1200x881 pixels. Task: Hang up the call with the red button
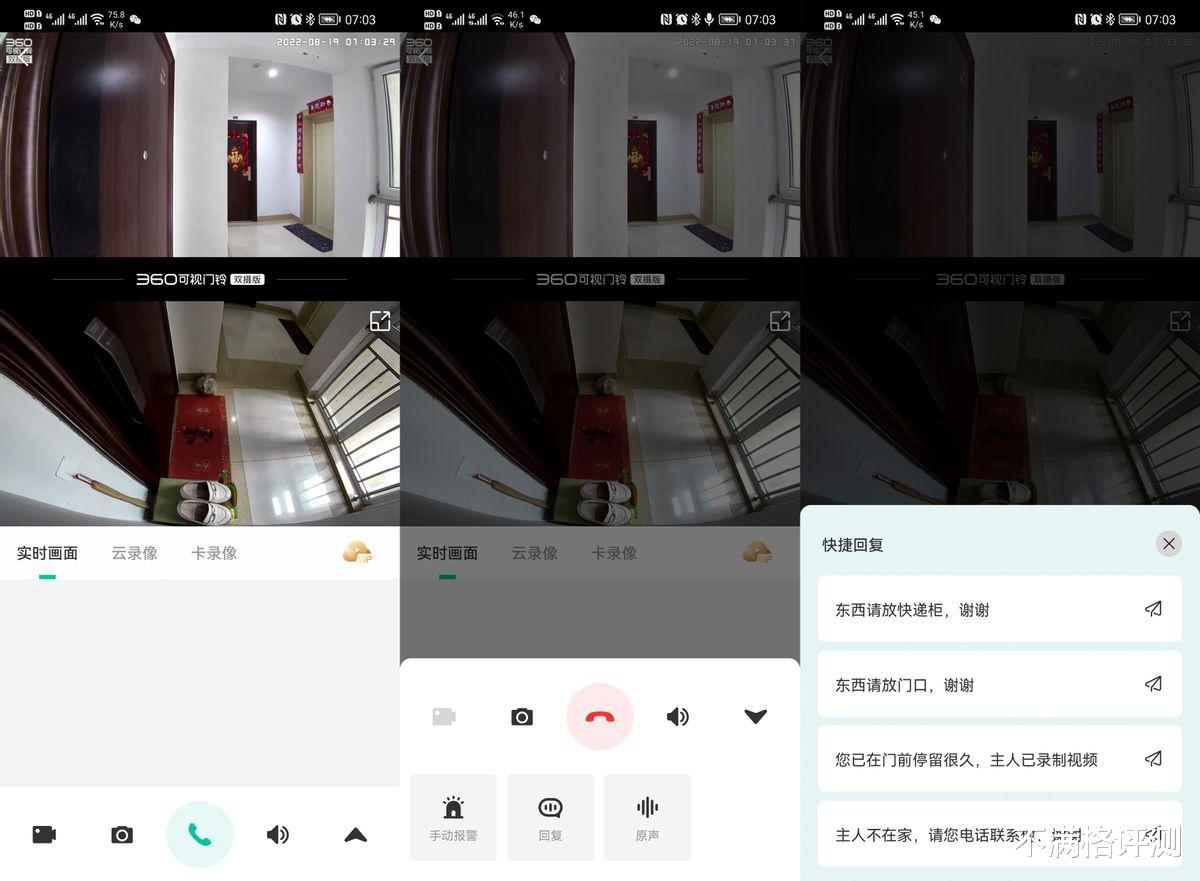[599, 717]
